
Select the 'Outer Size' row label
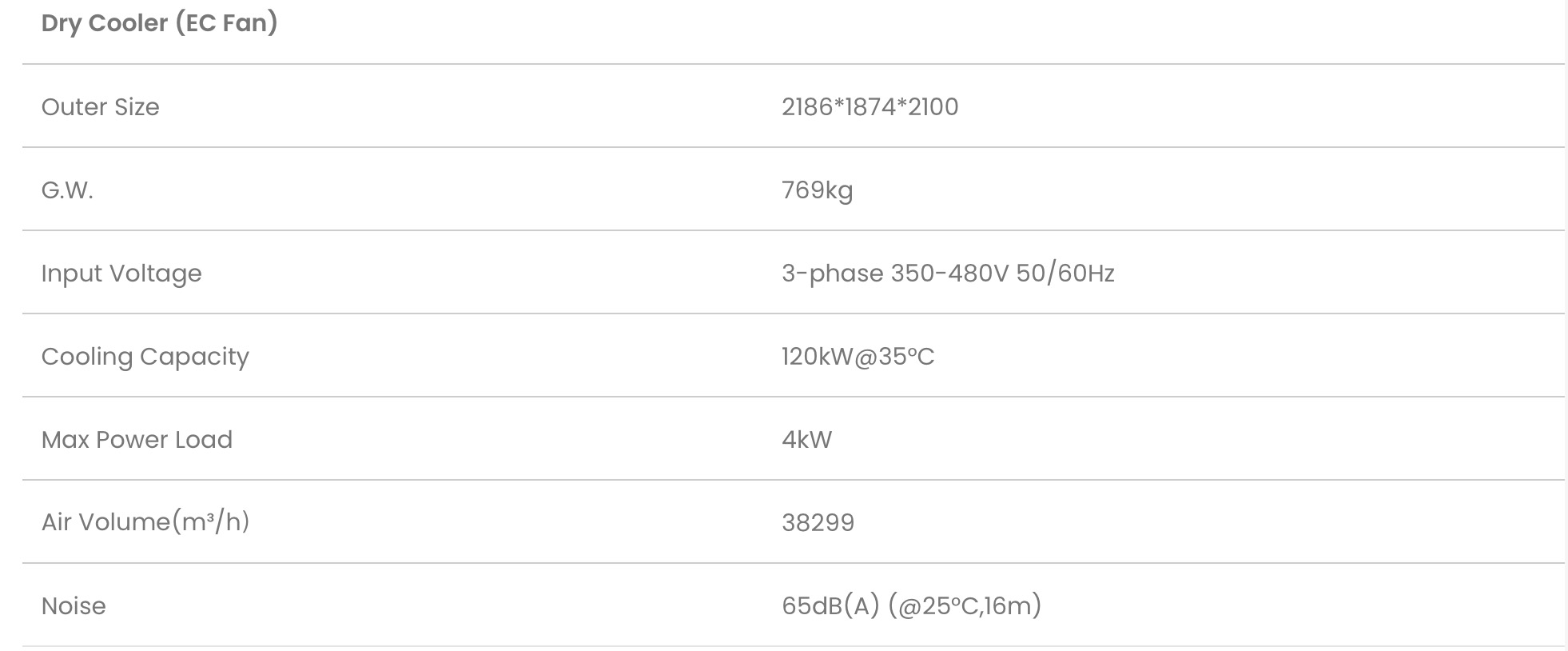pyautogui.click(x=100, y=107)
